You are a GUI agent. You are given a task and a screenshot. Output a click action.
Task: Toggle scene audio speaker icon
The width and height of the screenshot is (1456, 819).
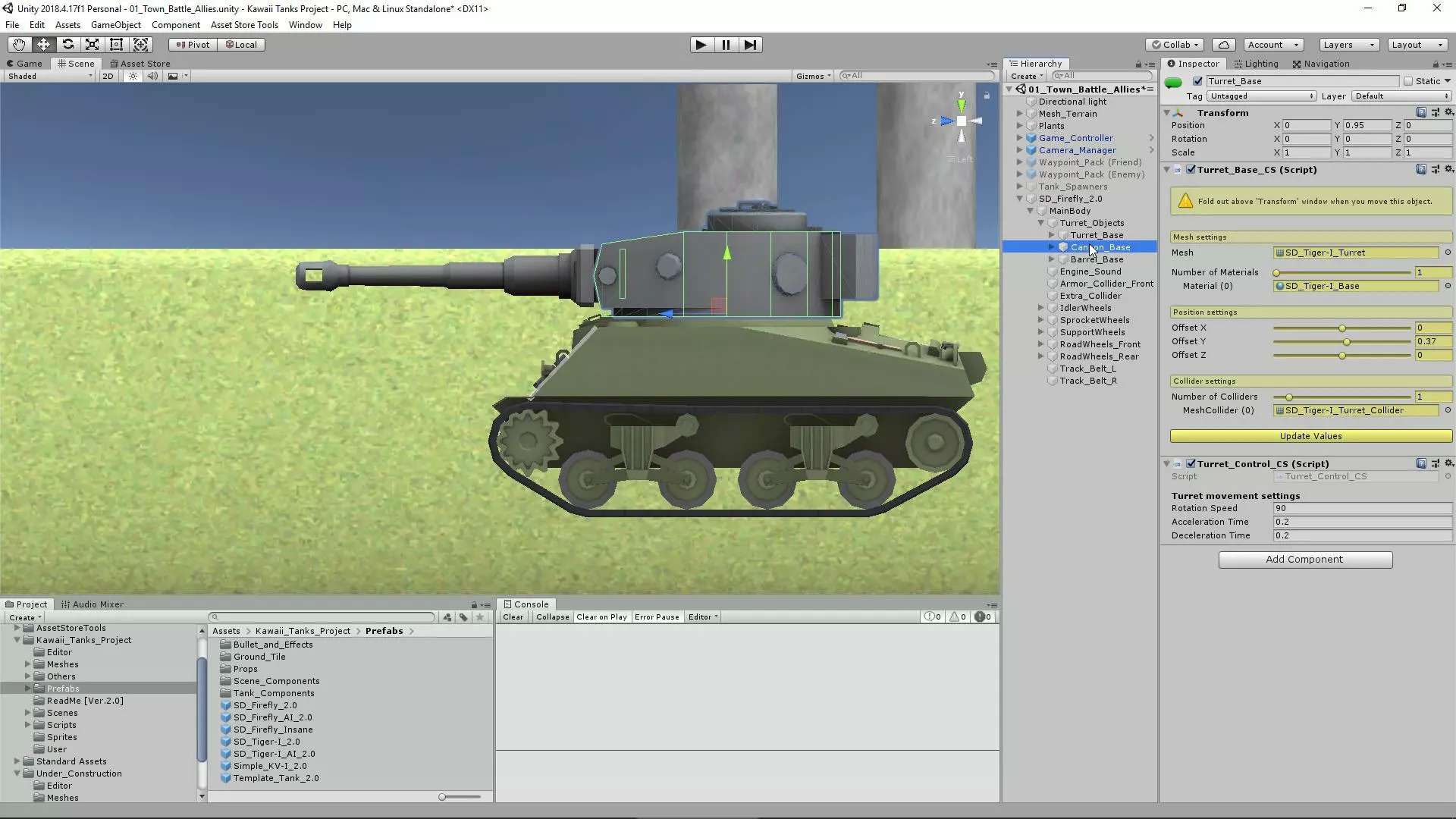152,76
